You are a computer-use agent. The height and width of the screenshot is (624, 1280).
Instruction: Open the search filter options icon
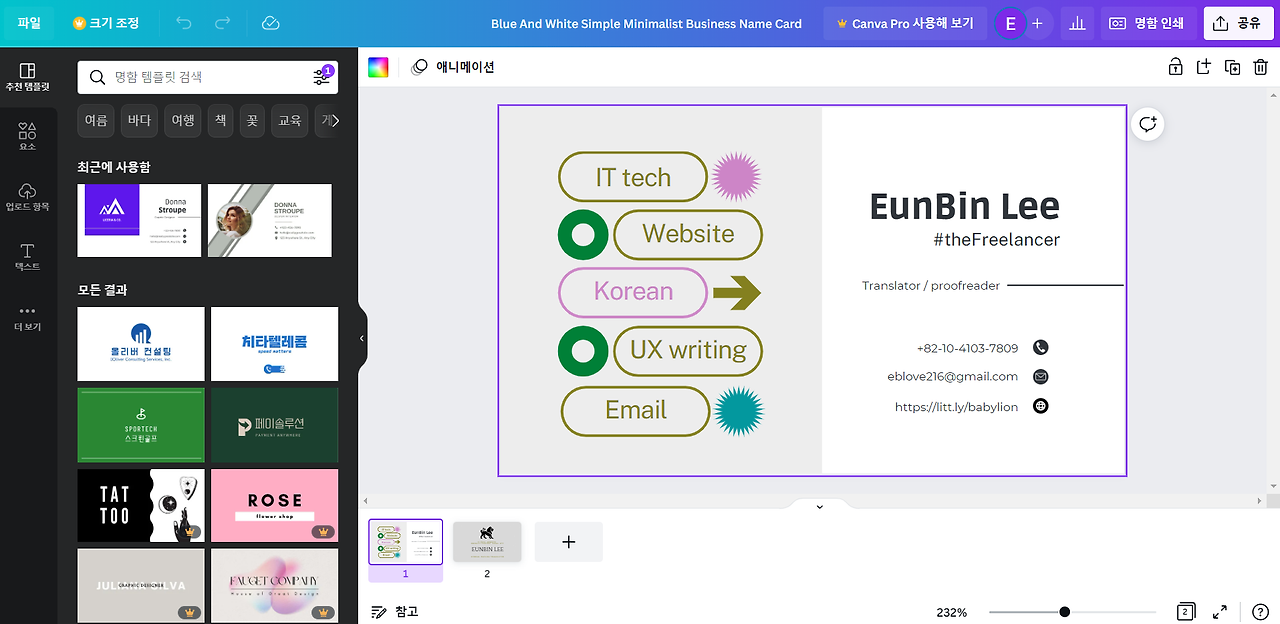click(x=322, y=77)
